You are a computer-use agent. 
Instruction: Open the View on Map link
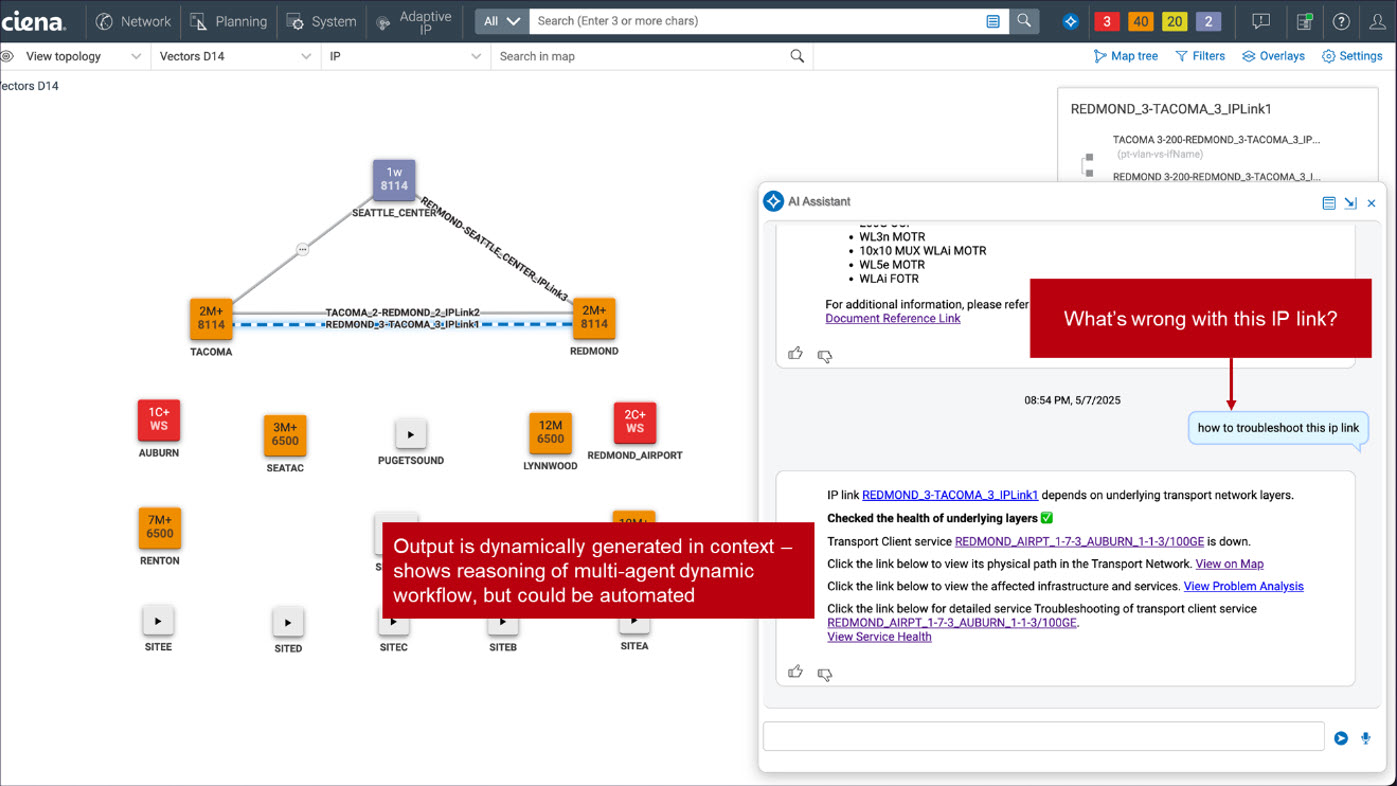tap(1229, 564)
